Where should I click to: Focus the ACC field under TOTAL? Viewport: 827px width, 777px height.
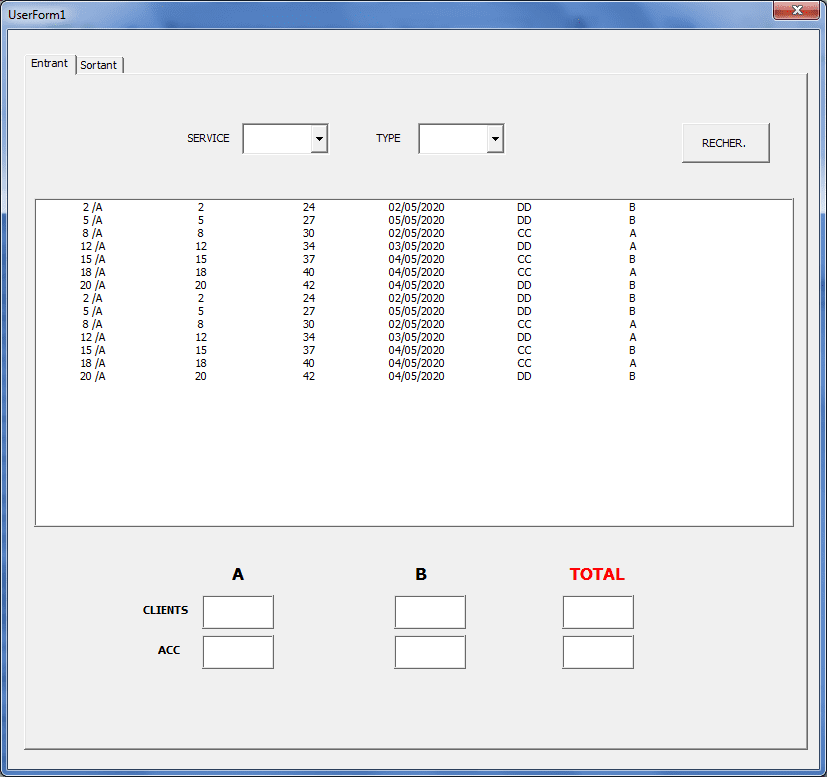(x=598, y=652)
